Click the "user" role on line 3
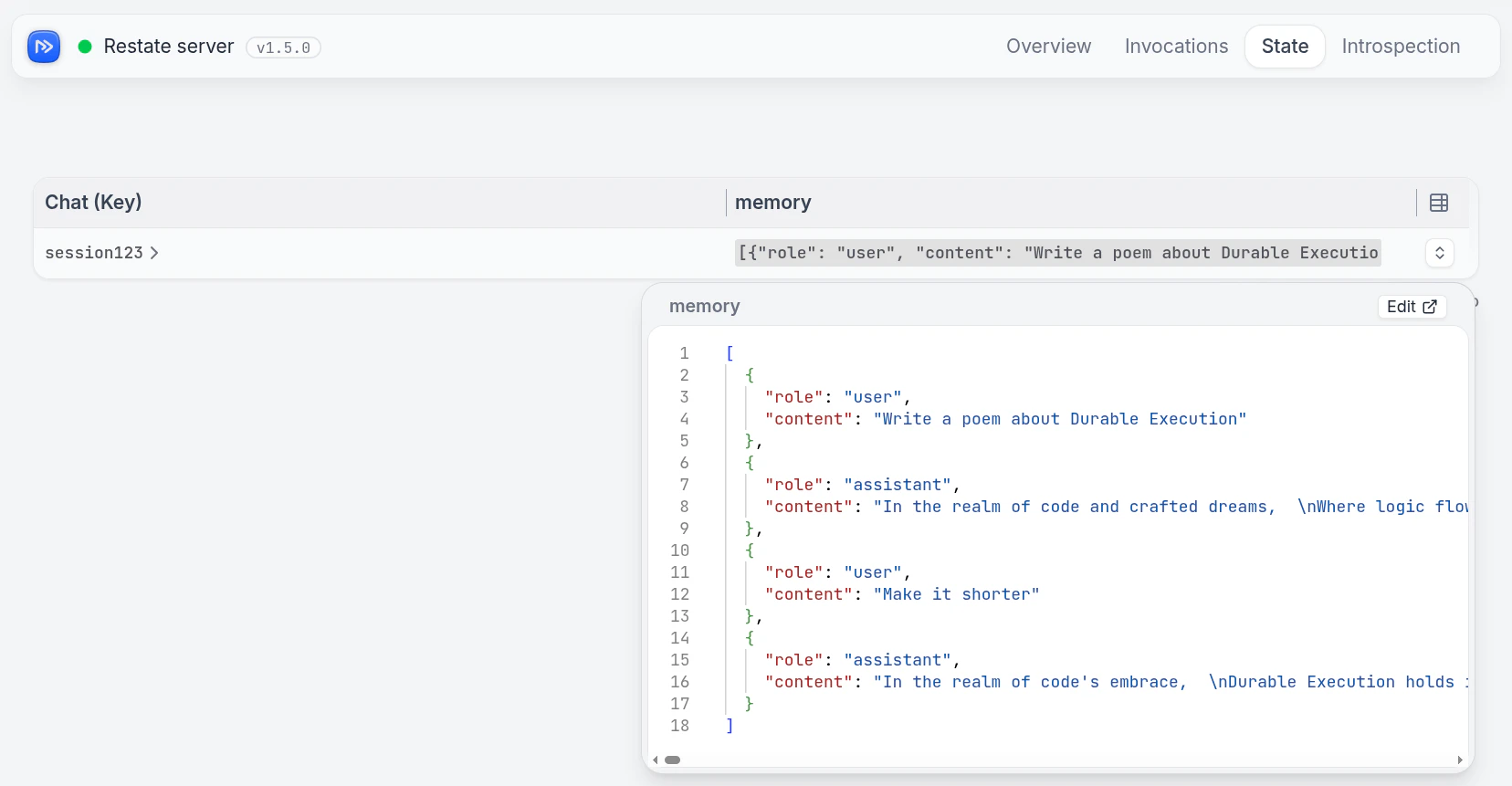 pyautogui.click(x=873, y=397)
